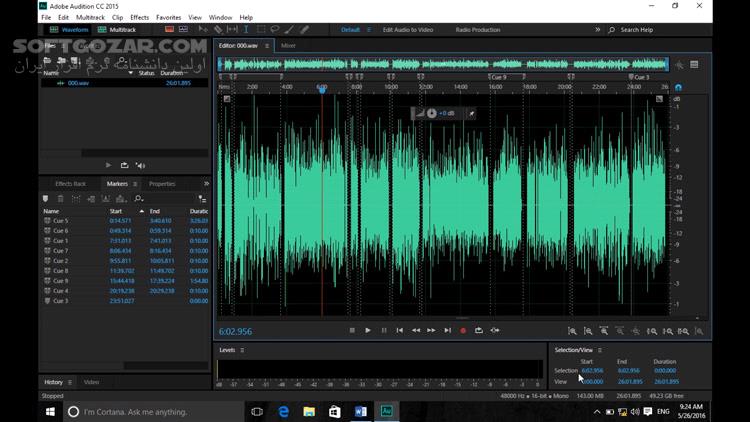750x422 pixels.
Task: Switch to the Mixer tab
Action: tap(288, 46)
